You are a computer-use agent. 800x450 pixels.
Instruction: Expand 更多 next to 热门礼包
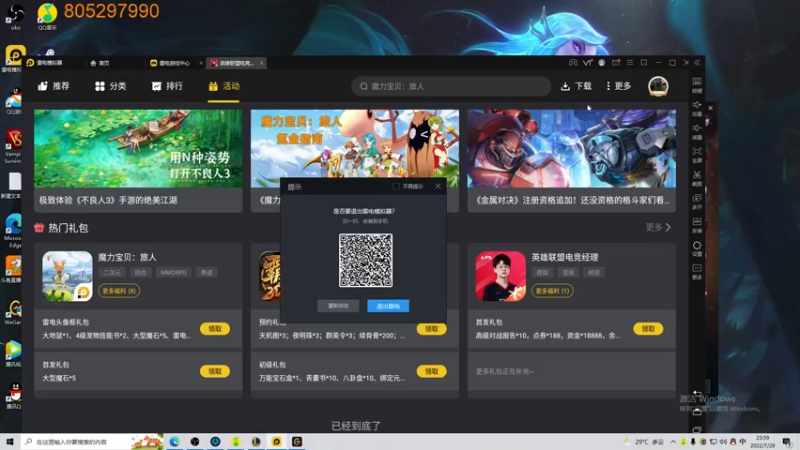click(x=658, y=227)
